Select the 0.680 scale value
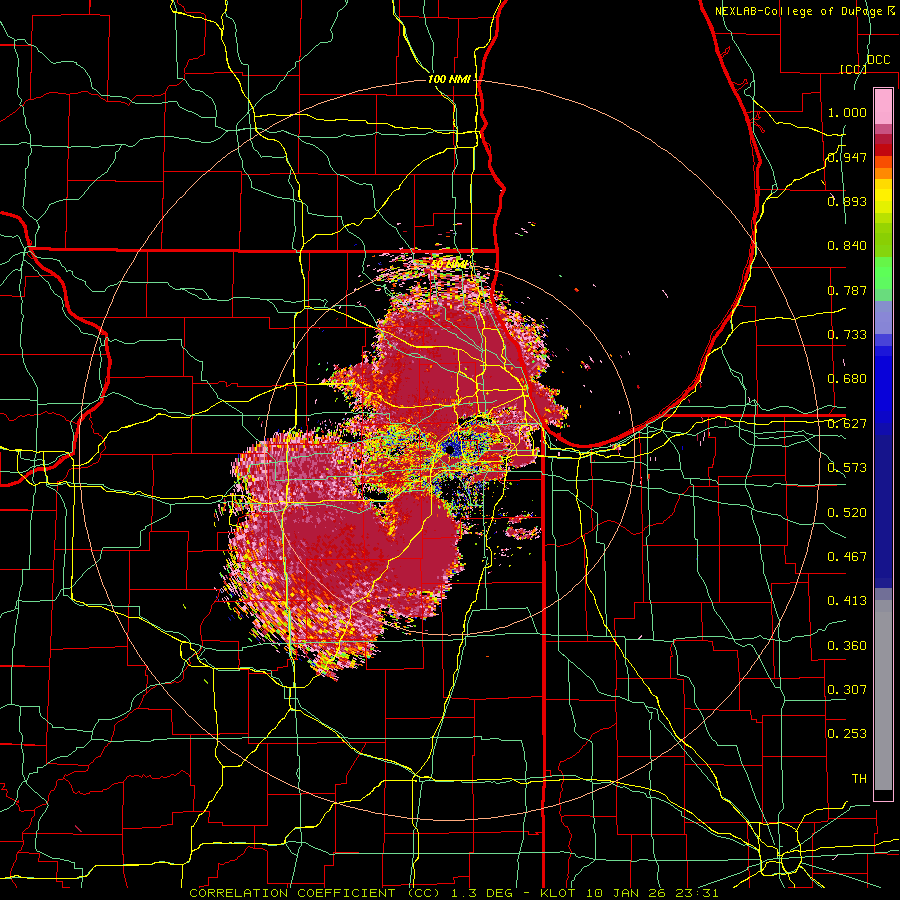Screen dimensions: 900x900 click(x=847, y=379)
